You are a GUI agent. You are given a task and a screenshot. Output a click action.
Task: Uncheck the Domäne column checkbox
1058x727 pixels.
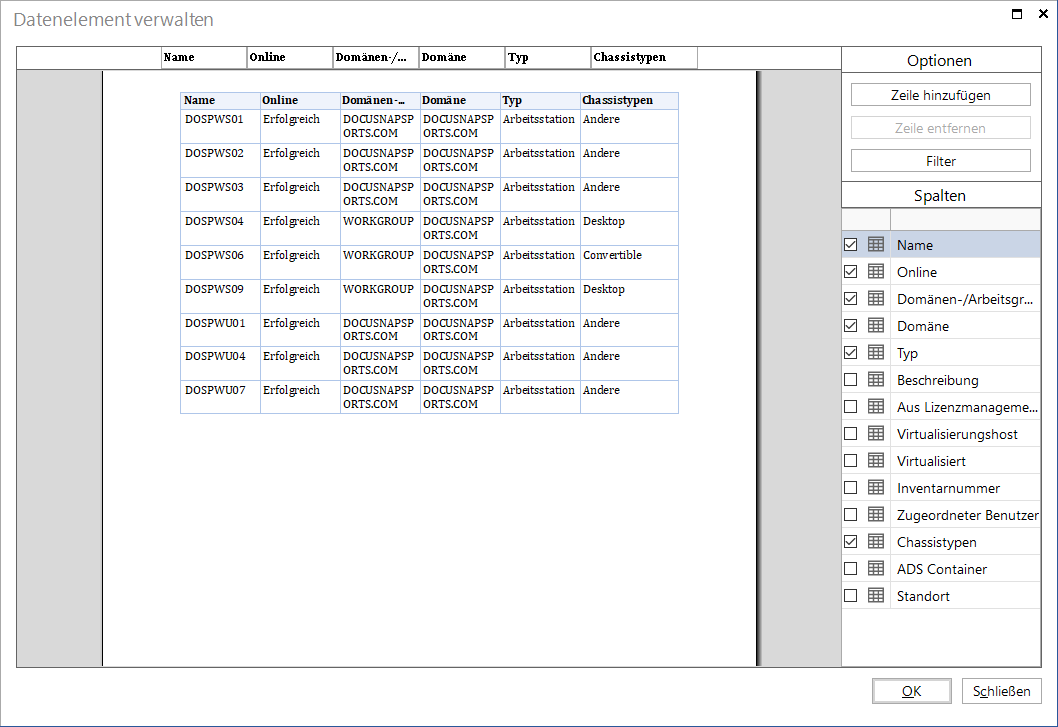(x=850, y=325)
